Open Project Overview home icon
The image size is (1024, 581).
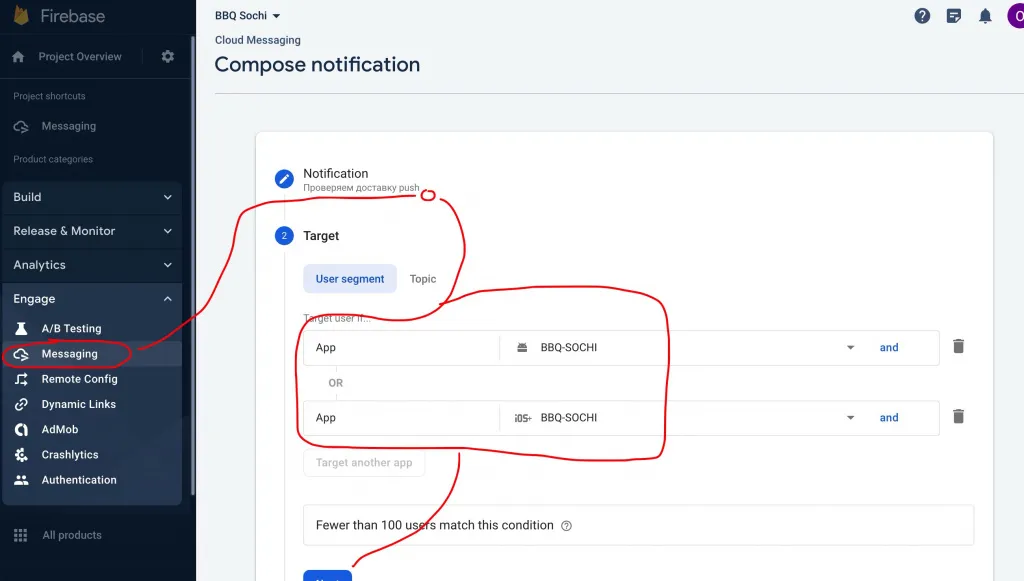[18, 57]
